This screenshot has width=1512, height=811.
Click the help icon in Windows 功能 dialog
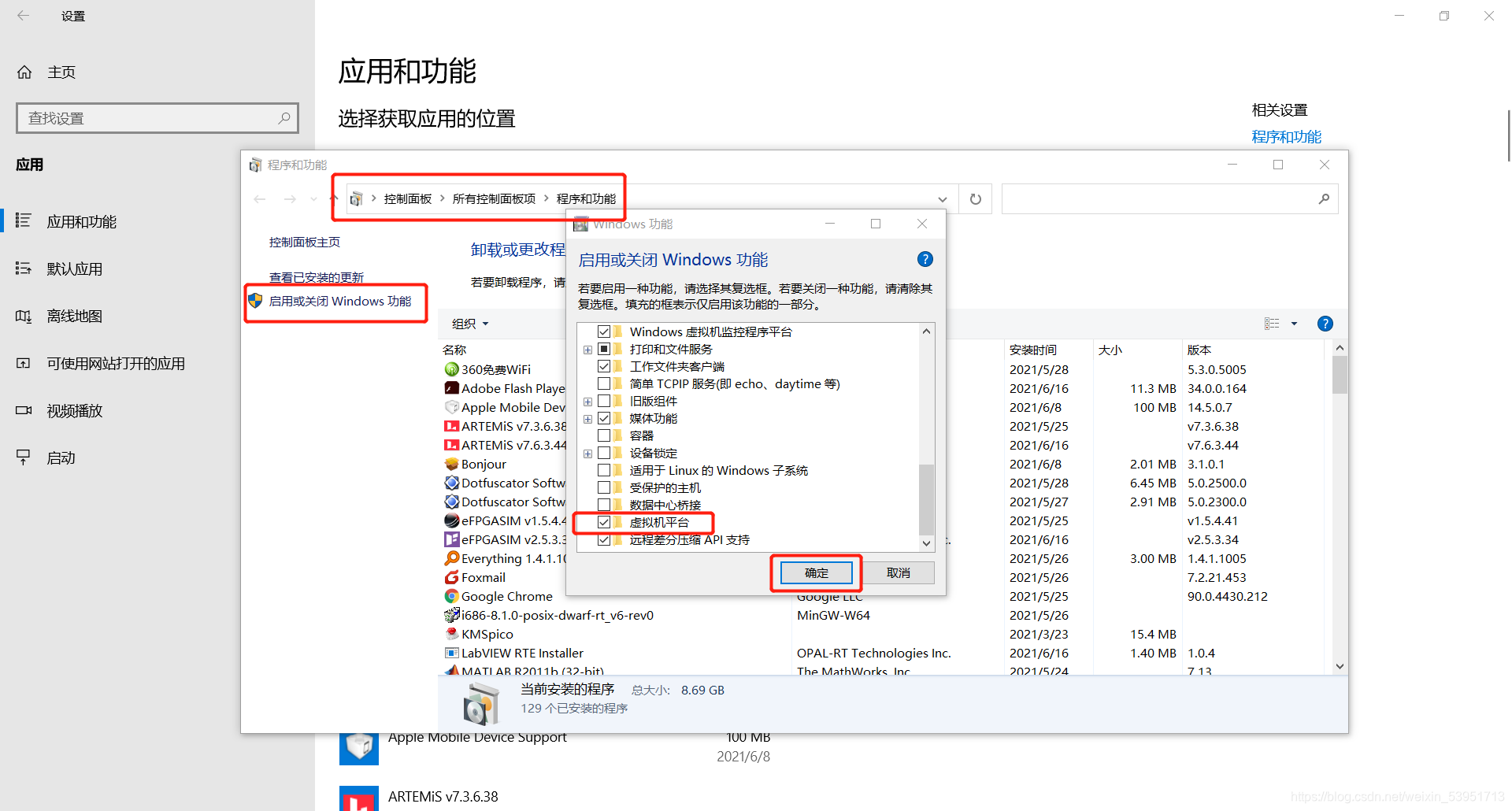tap(925, 259)
